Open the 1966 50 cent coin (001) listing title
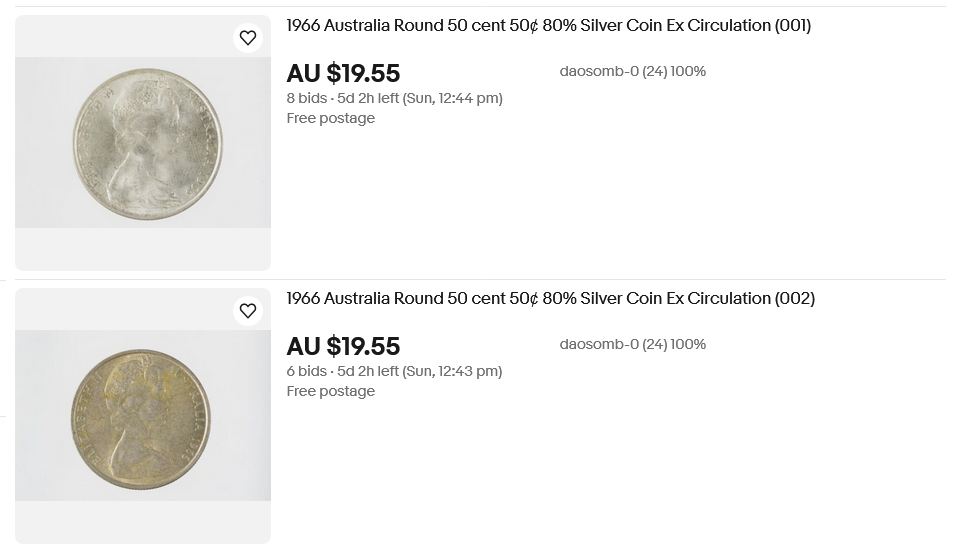979x548 pixels. 548,26
